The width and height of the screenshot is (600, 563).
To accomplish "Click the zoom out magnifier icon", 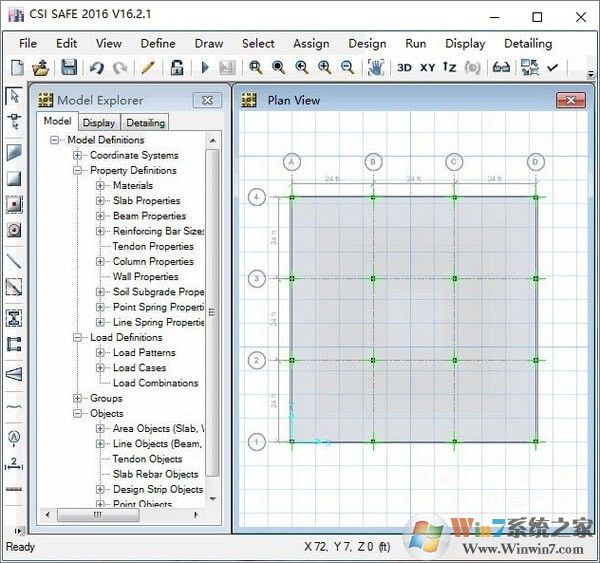I will pyautogui.click(x=347, y=68).
